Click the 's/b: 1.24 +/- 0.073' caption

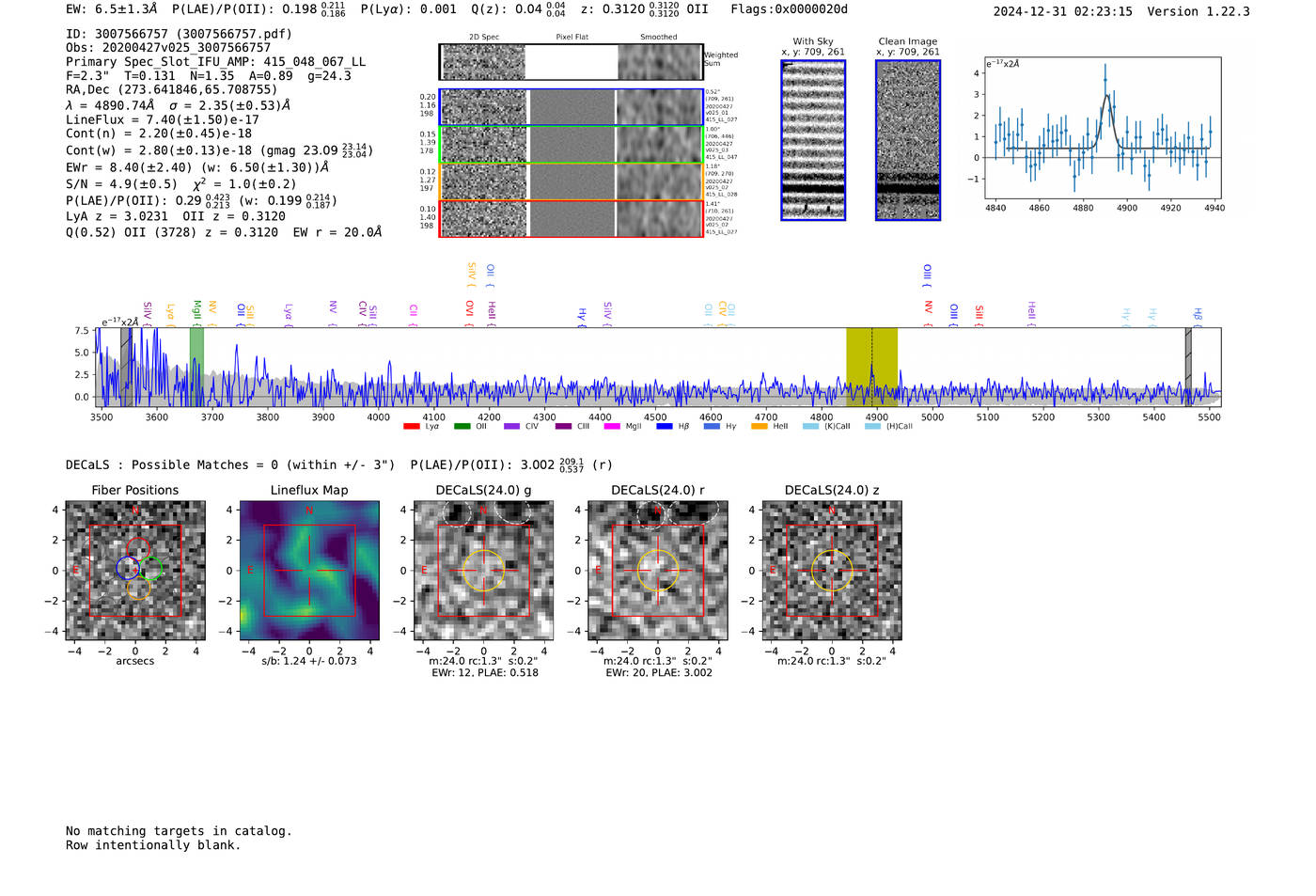(x=309, y=661)
